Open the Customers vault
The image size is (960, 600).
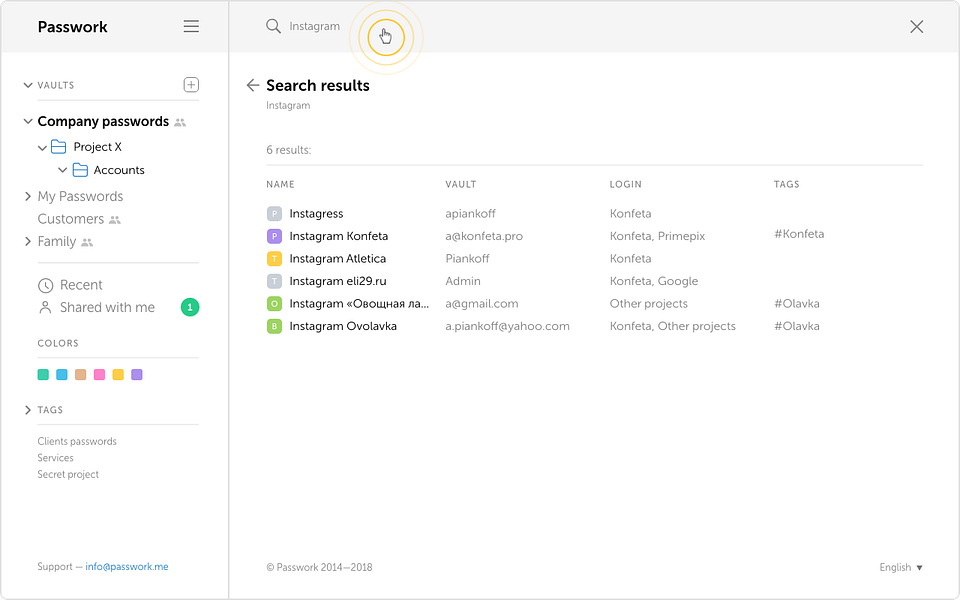[x=70, y=219]
